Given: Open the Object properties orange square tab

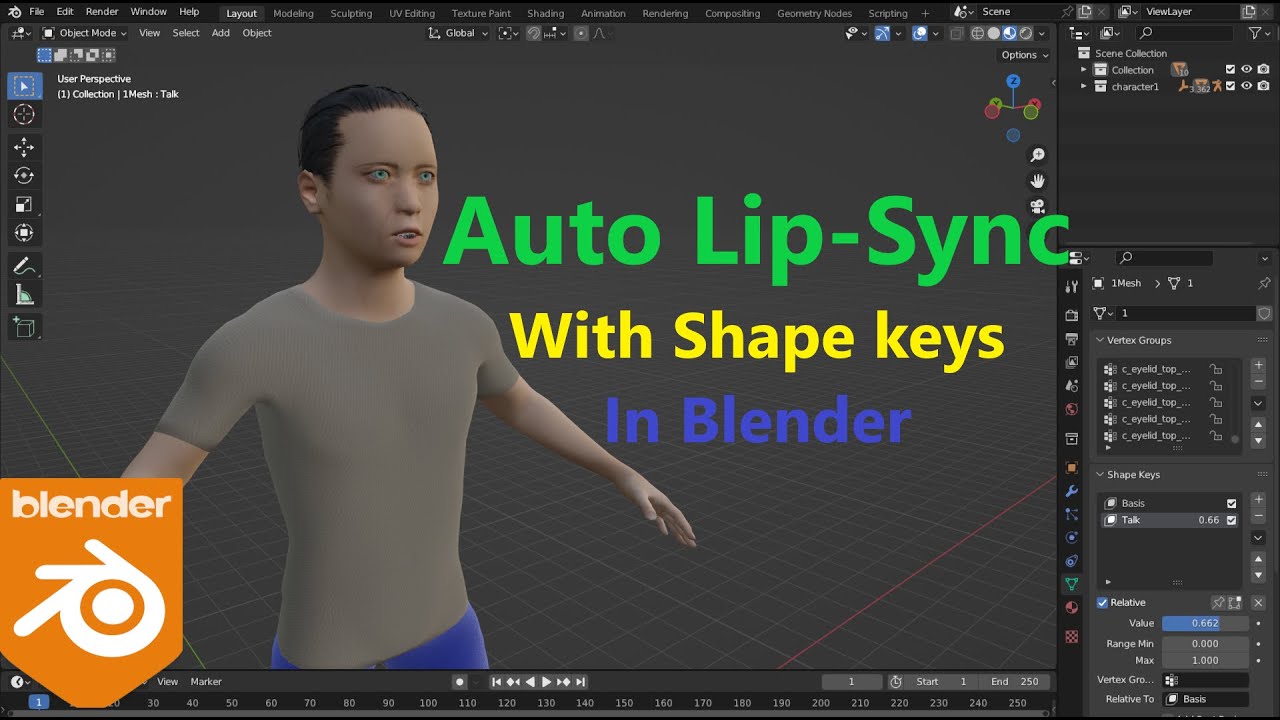Looking at the screenshot, I should click(x=1072, y=467).
